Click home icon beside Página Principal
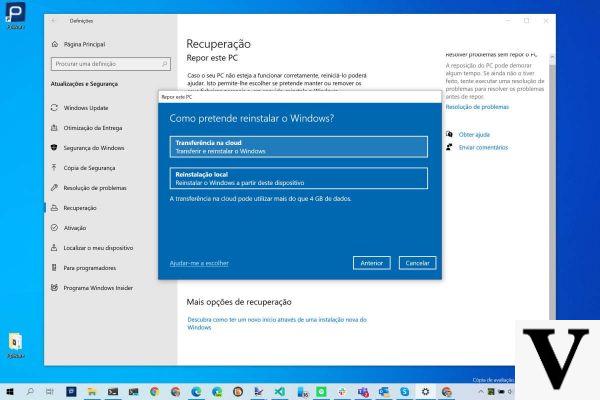The height and width of the screenshot is (400, 600). tap(55, 44)
